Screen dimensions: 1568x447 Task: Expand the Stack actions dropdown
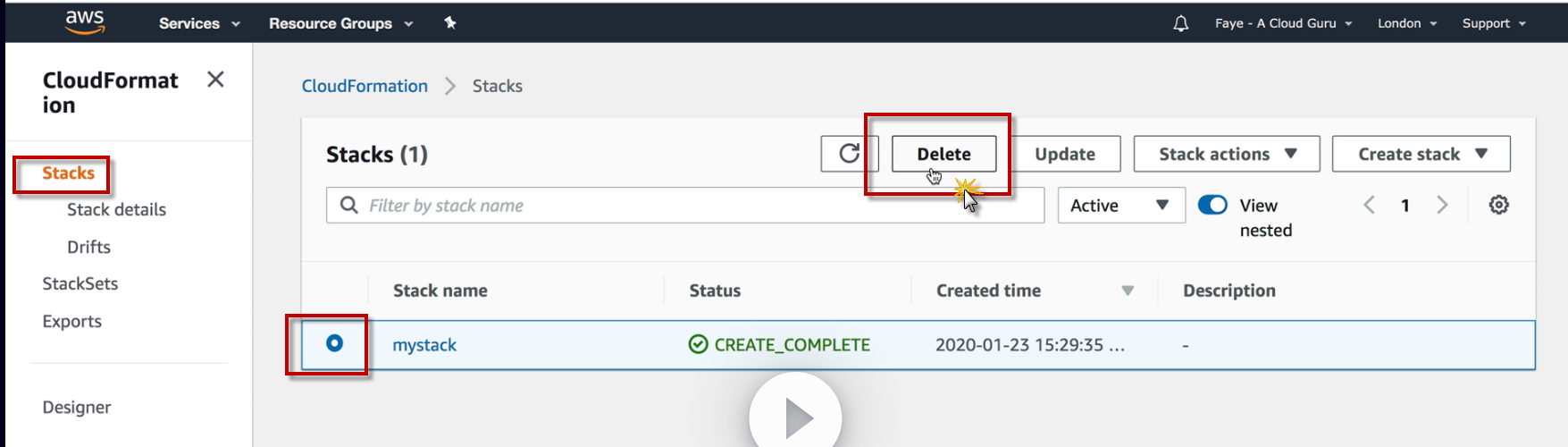pos(1226,154)
